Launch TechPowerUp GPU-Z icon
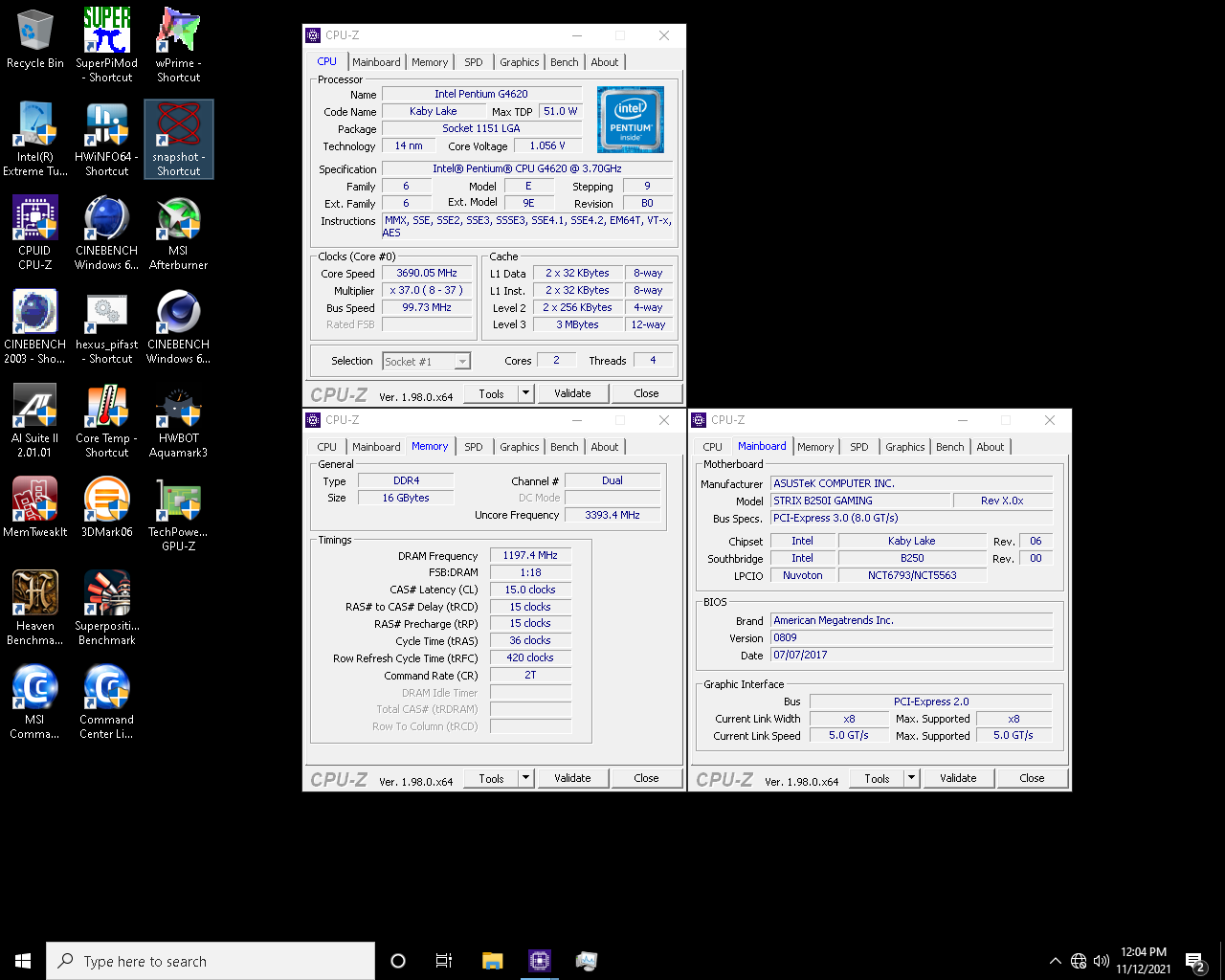Screen dimensions: 1225x980 click(179, 514)
